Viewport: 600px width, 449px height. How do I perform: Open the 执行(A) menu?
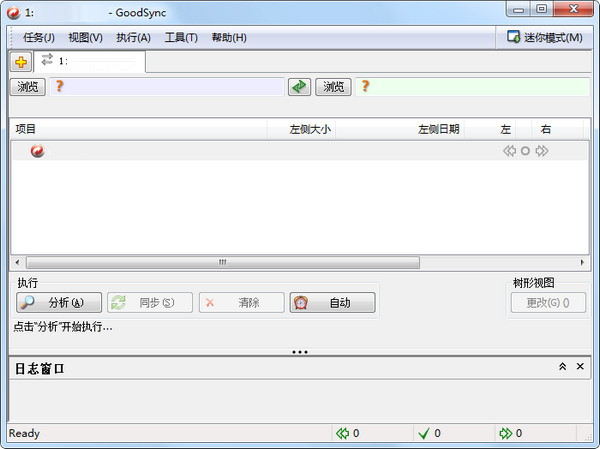[x=134, y=38]
